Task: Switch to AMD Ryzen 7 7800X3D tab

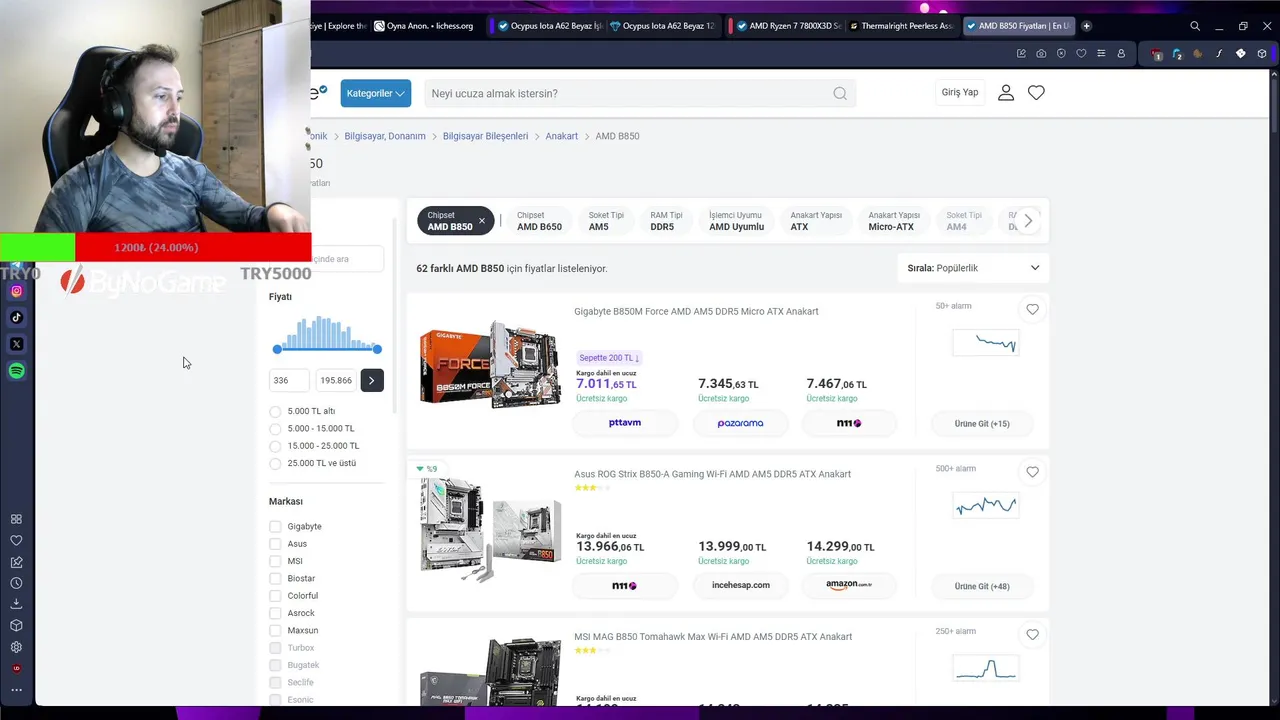Action: (788, 26)
